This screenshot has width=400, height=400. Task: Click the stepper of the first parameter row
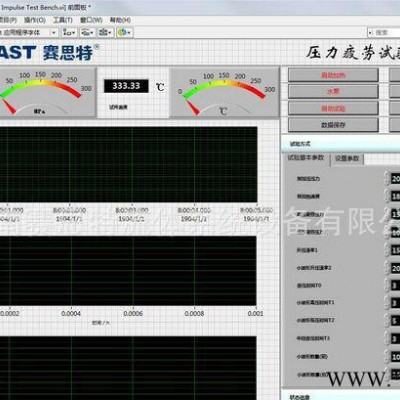tap(387, 178)
